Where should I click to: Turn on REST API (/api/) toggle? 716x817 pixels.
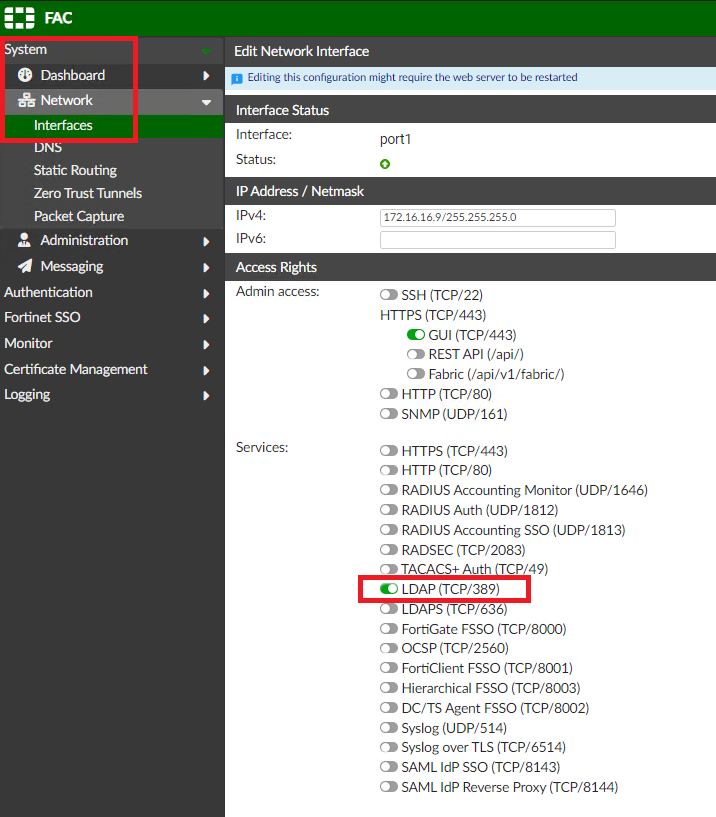point(416,354)
